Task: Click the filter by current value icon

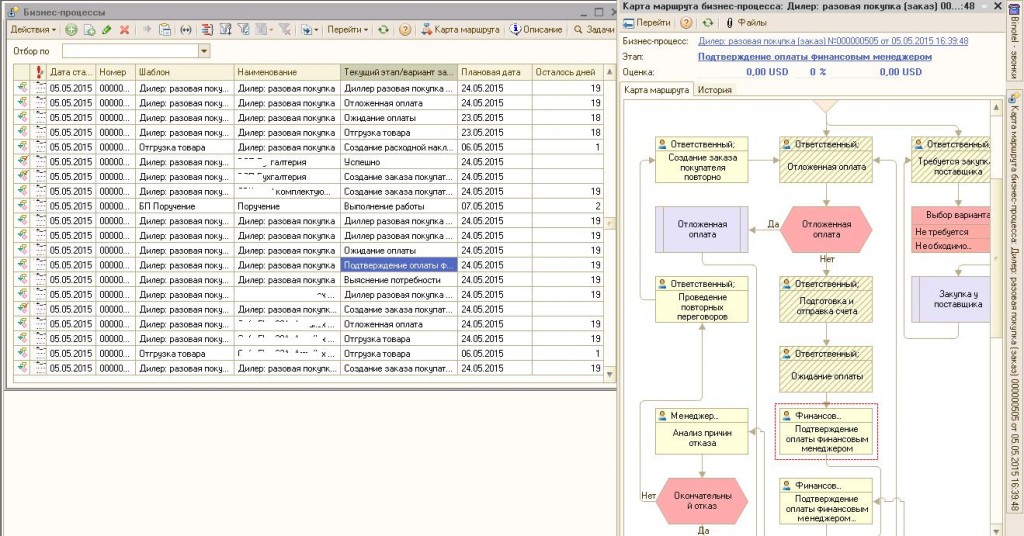Action: 225,29
